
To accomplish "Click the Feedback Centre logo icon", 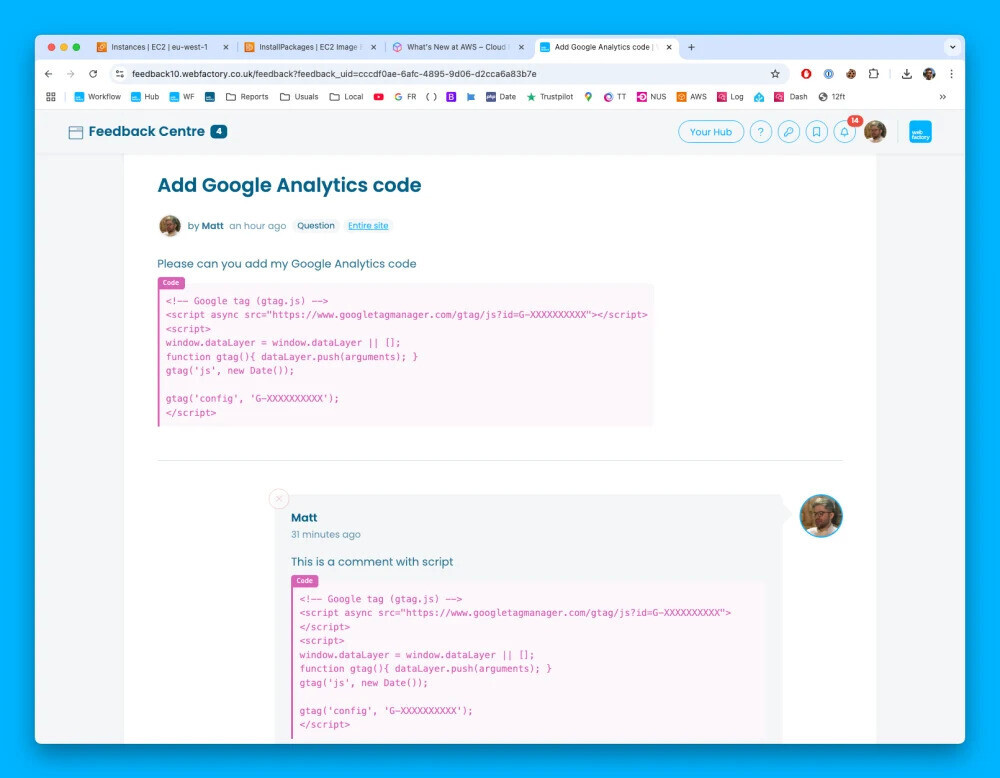I will [75, 131].
